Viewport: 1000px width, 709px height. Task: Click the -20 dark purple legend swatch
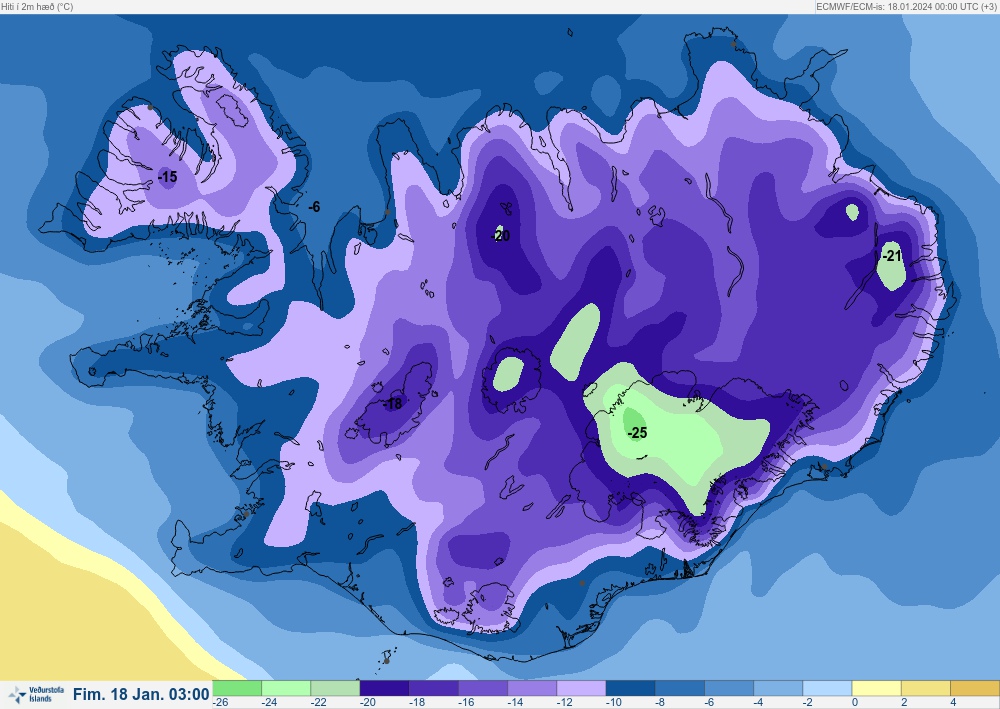coord(385,688)
